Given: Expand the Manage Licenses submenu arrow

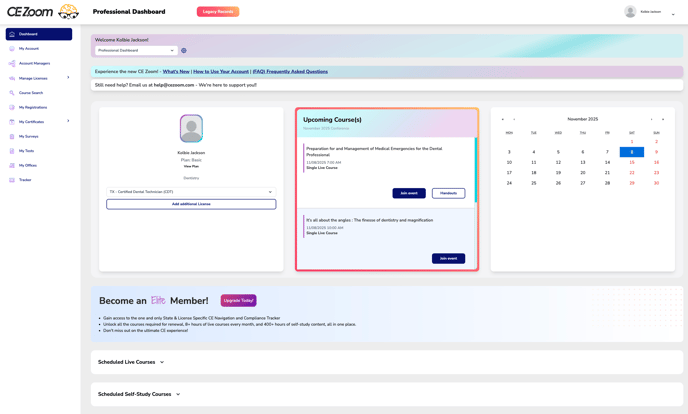Looking at the screenshot, I should 68,78.
